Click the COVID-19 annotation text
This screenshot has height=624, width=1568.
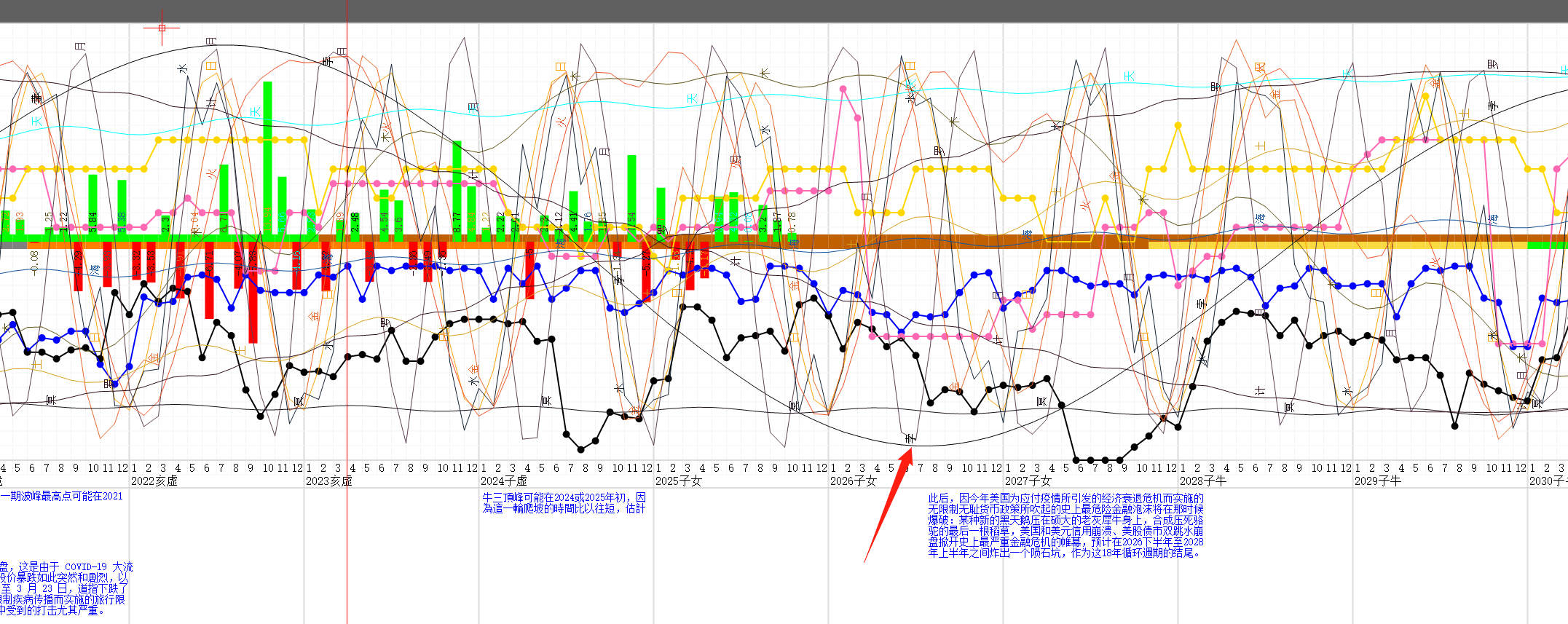pyautogui.click(x=66, y=588)
